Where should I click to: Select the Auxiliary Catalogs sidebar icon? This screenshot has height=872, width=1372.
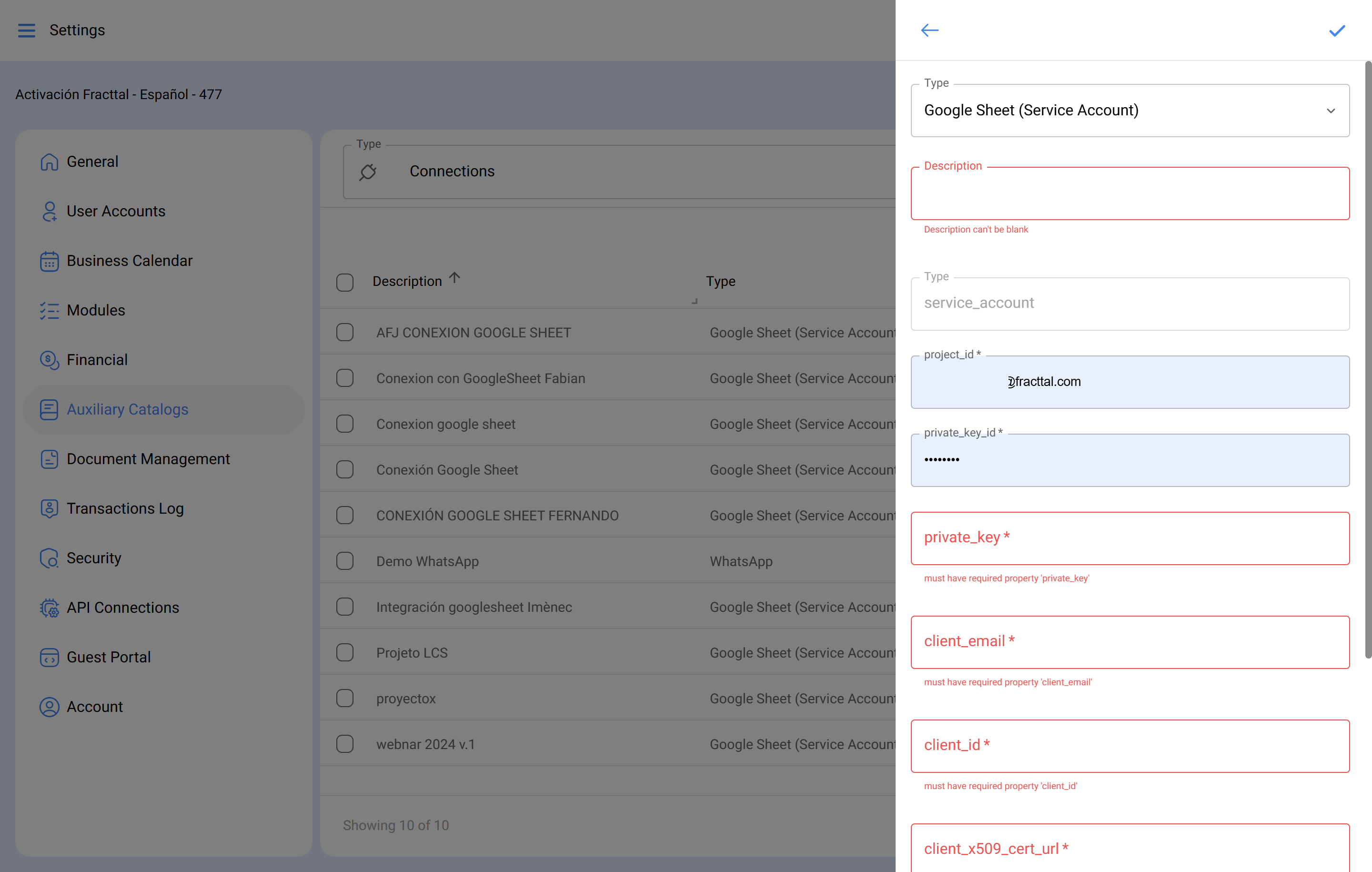point(49,409)
